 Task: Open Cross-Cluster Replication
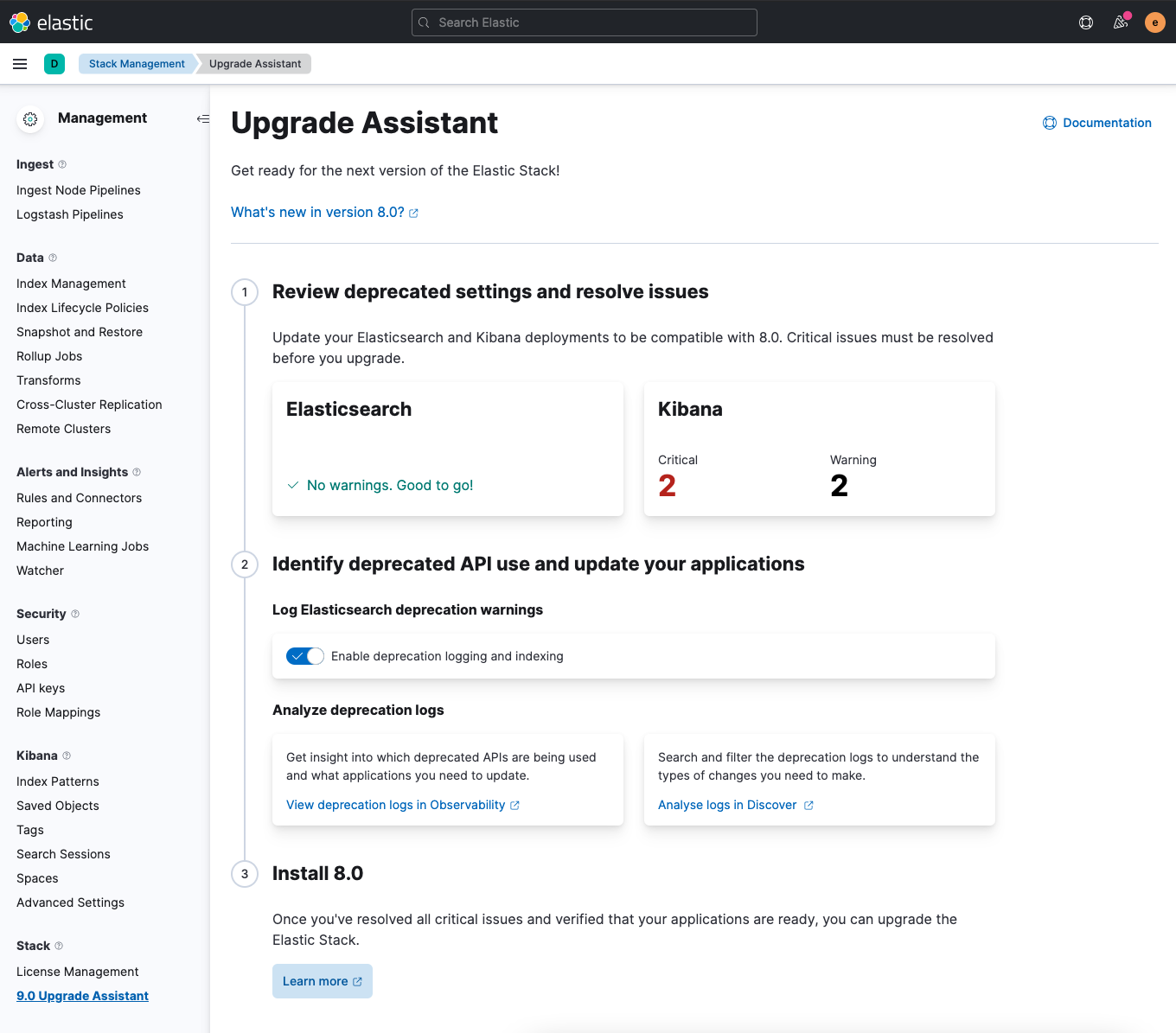coord(89,405)
